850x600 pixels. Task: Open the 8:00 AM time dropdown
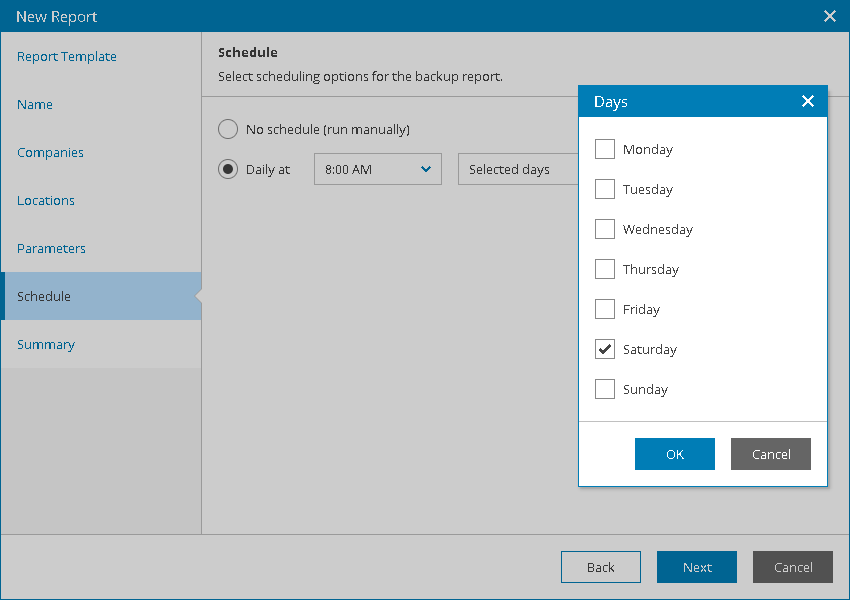click(377, 169)
